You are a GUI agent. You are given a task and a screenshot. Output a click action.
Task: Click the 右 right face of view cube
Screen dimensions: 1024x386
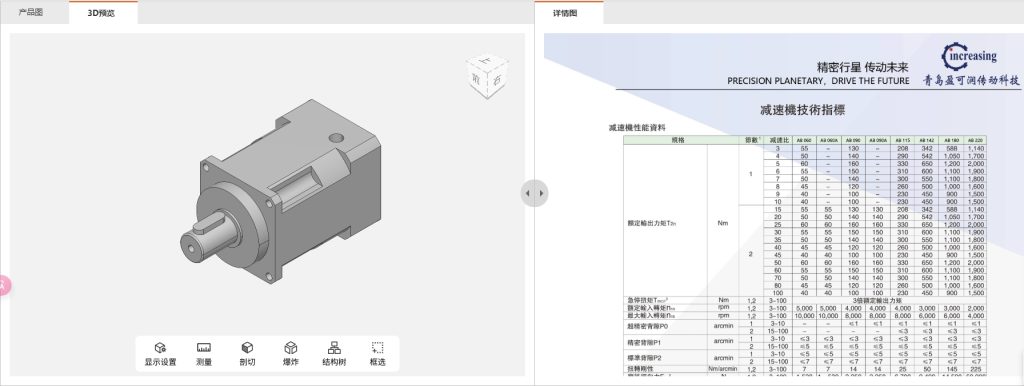497,80
